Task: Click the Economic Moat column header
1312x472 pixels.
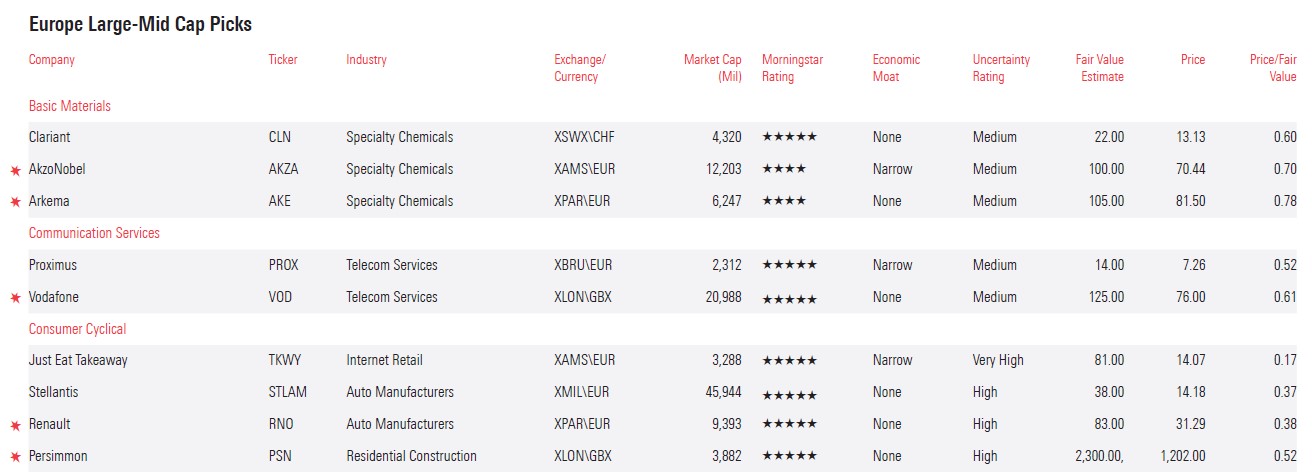Action: [x=897, y=68]
